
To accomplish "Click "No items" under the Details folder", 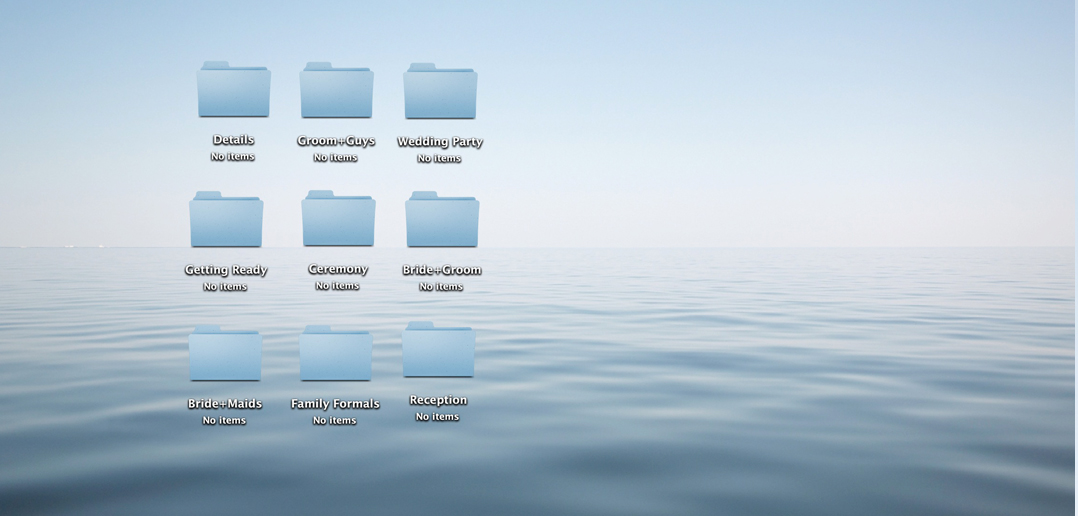I will coord(233,157).
